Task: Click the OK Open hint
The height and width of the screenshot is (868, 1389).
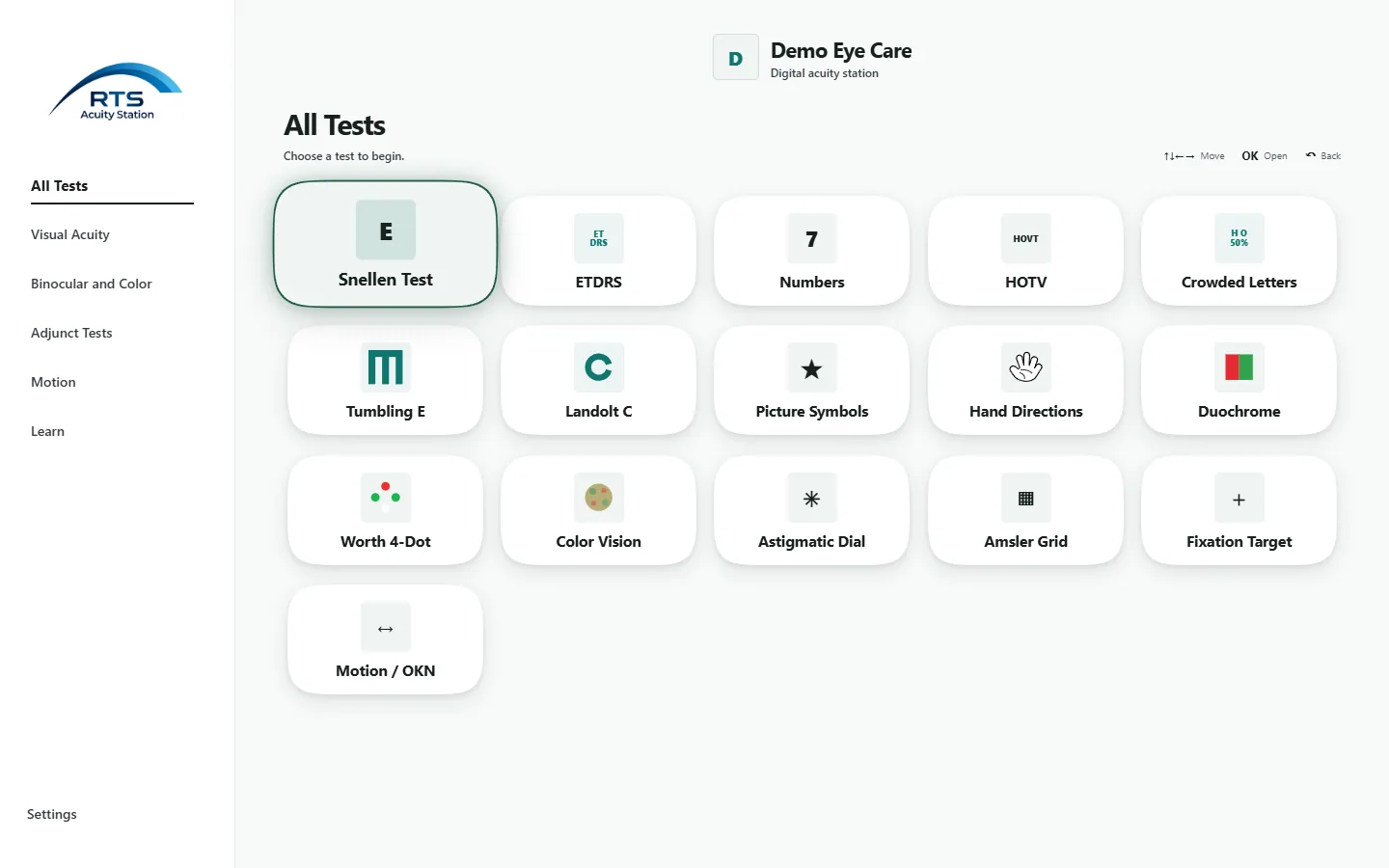Action: point(1265,156)
